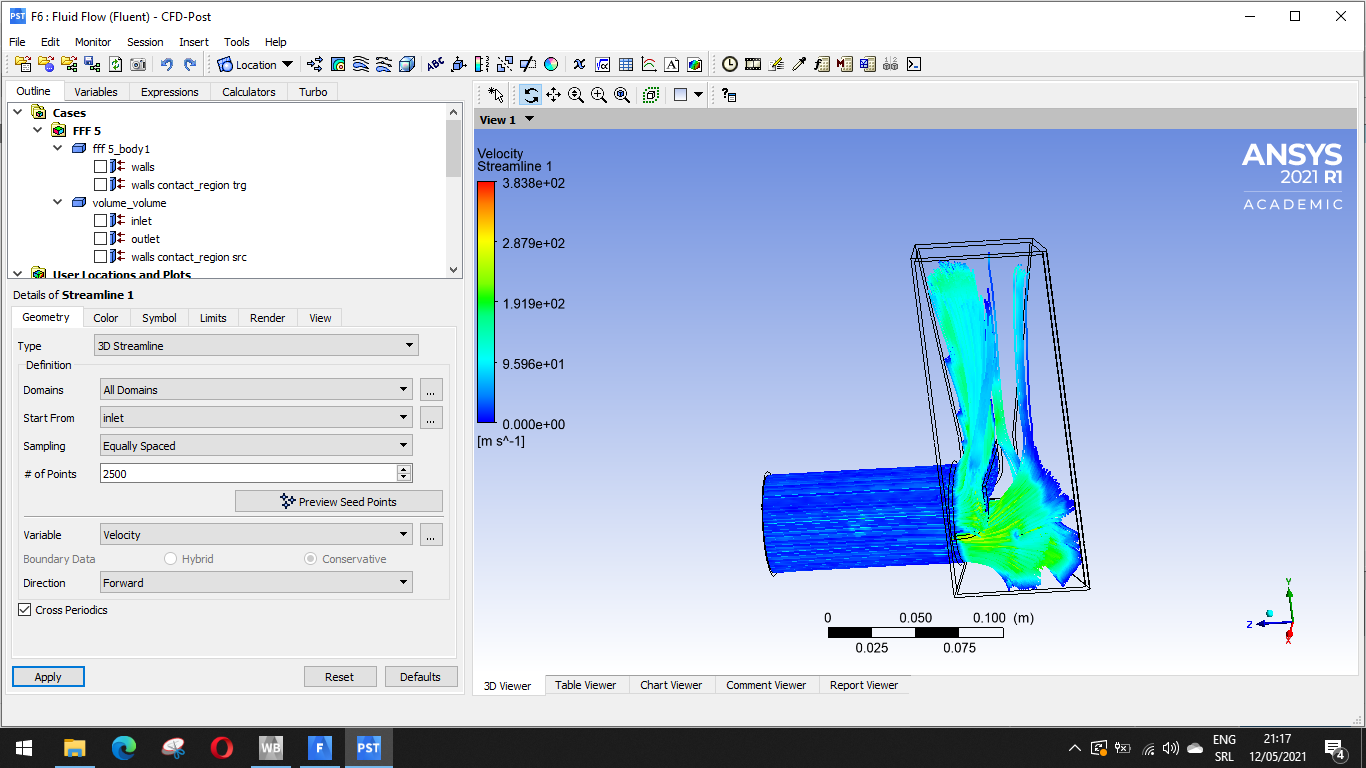1366x768 pixels.
Task: Check the outlet visibility checkbox
Action: point(100,239)
